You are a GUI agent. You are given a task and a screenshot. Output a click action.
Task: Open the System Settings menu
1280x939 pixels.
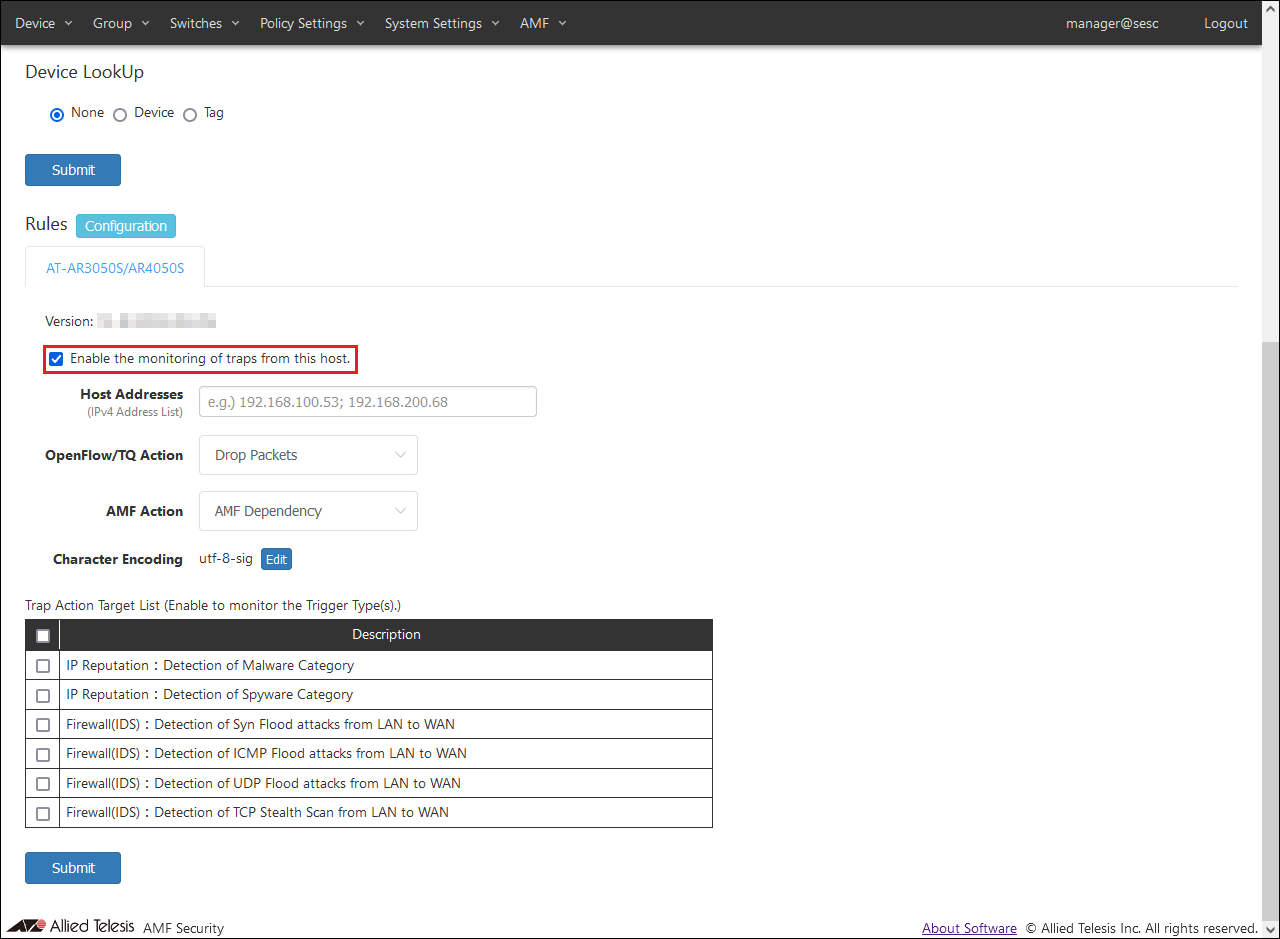click(442, 23)
